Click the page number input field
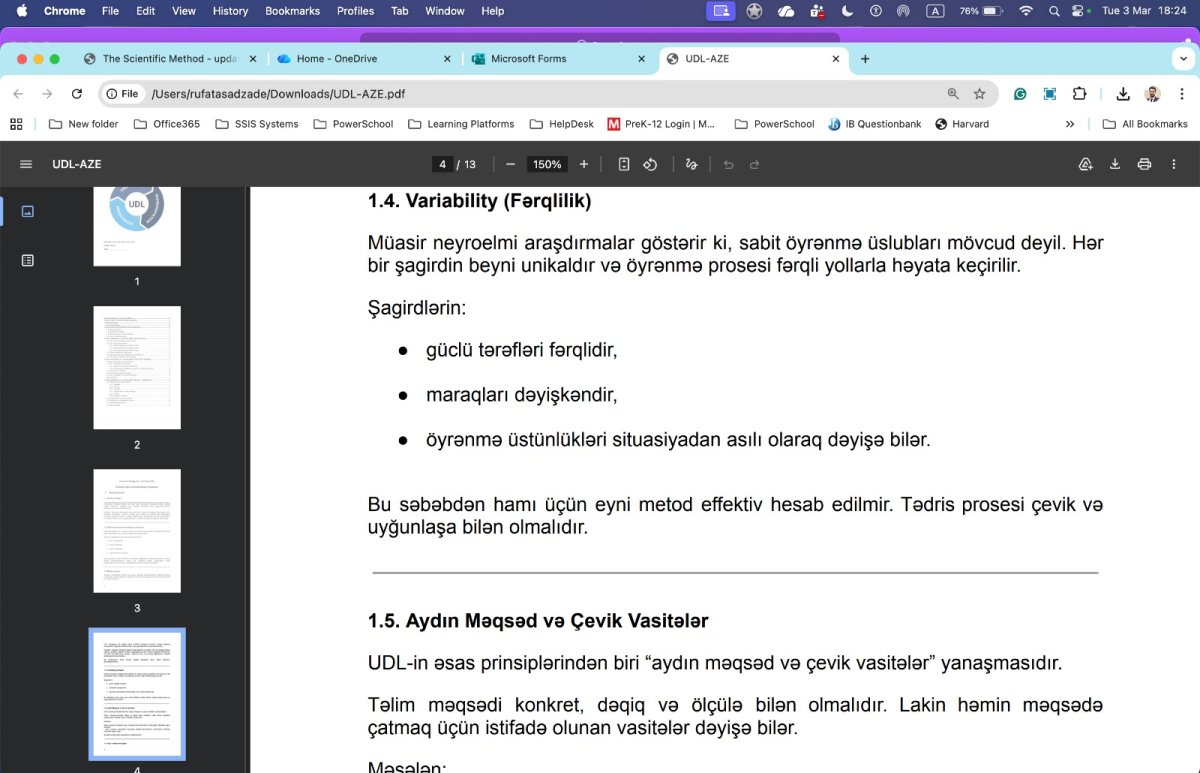 click(x=442, y=164)
